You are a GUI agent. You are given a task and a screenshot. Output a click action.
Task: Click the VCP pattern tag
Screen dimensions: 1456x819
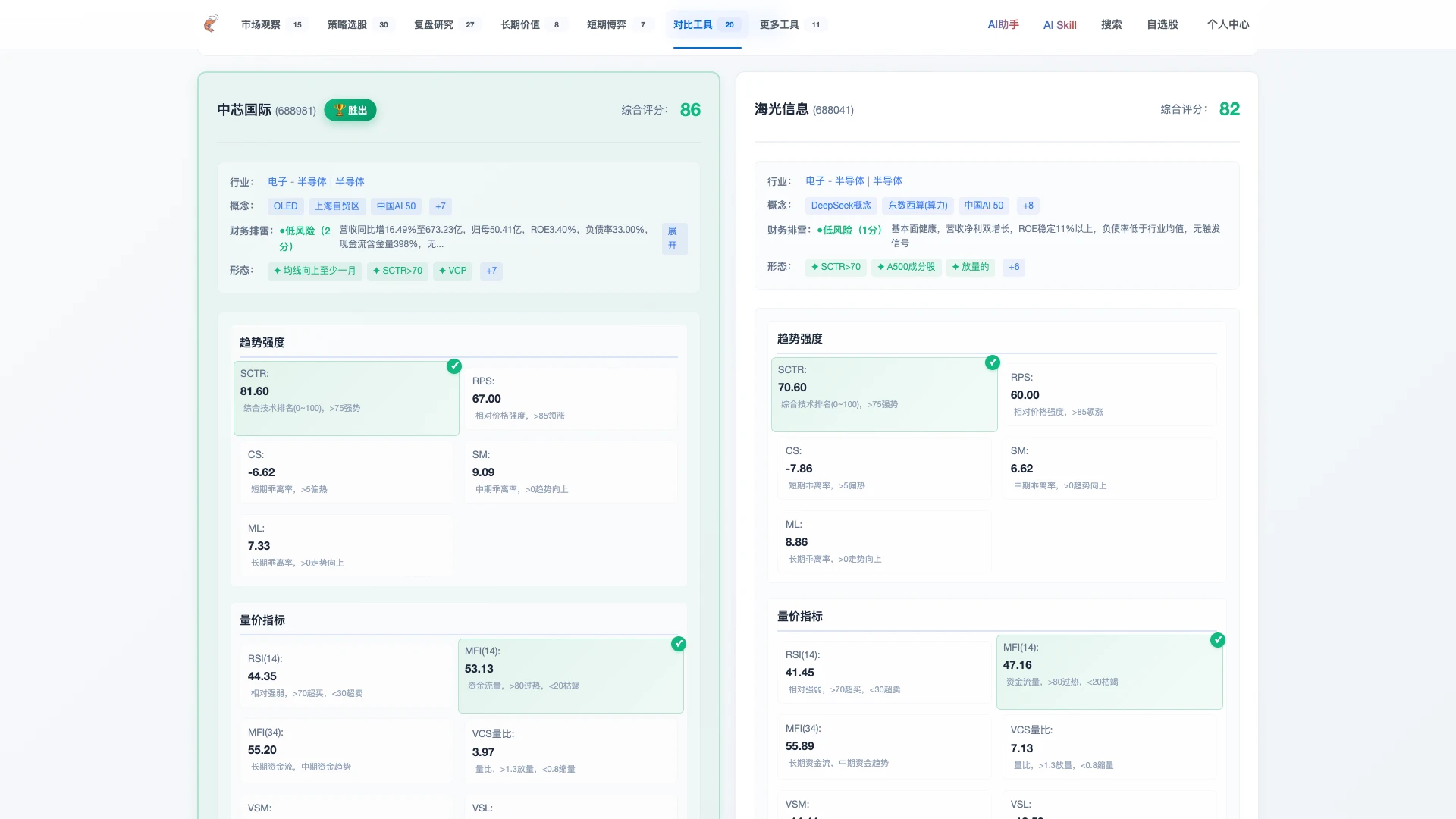point(453,271)
